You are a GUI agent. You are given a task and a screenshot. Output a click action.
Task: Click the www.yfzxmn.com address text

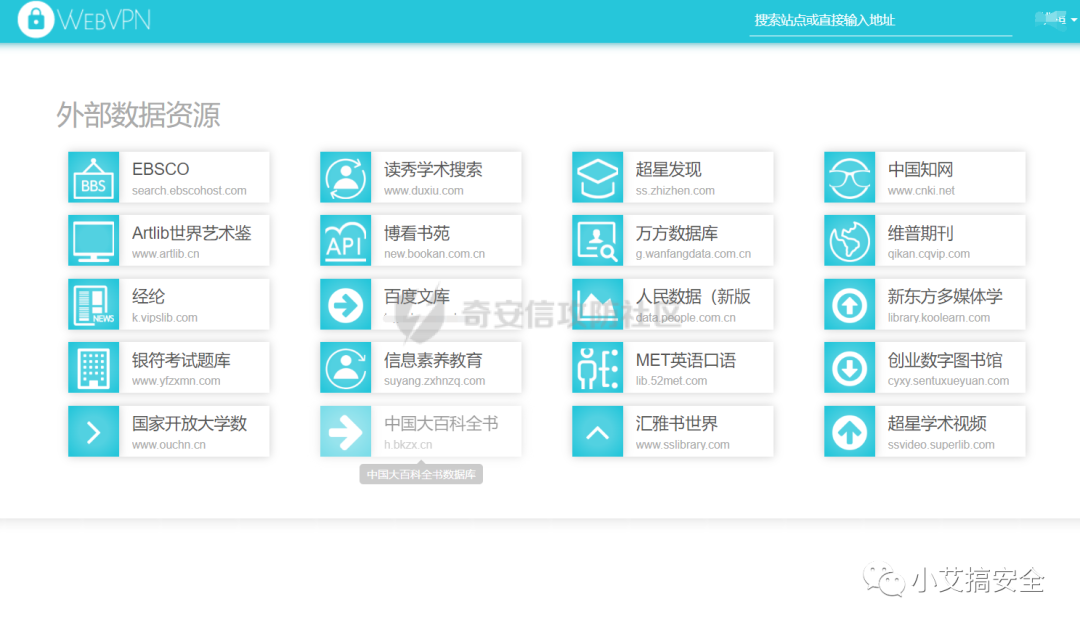click(x=176, y=381)
